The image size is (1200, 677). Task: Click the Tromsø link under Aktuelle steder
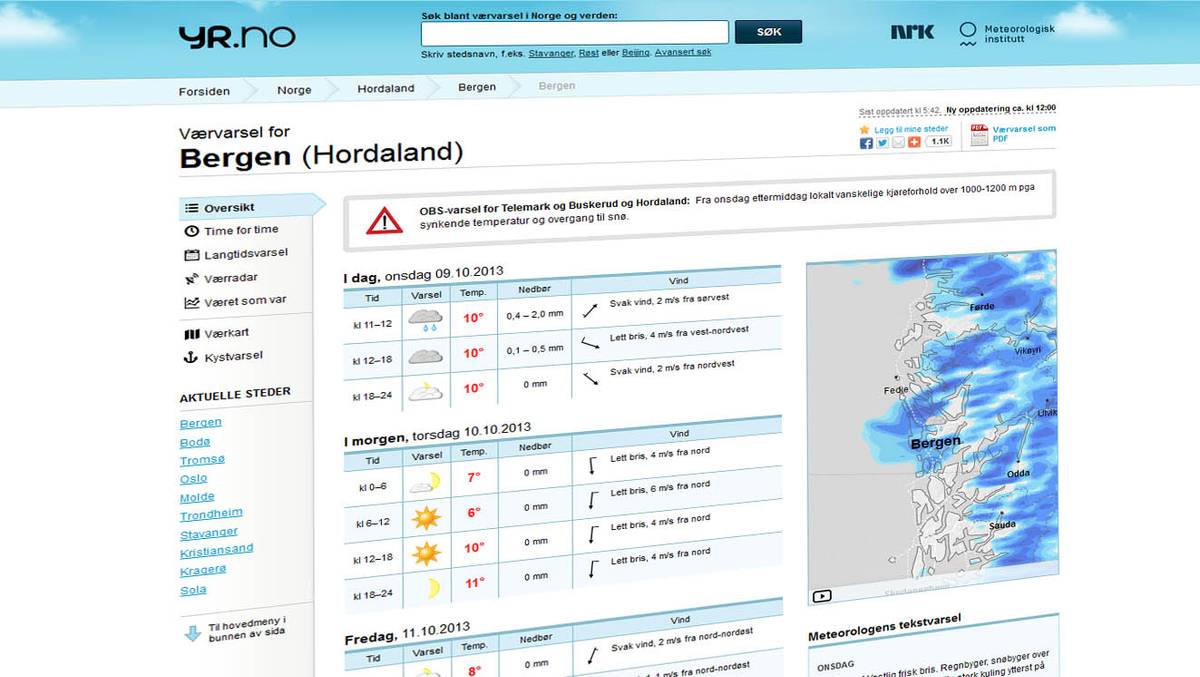coord(202,459)
